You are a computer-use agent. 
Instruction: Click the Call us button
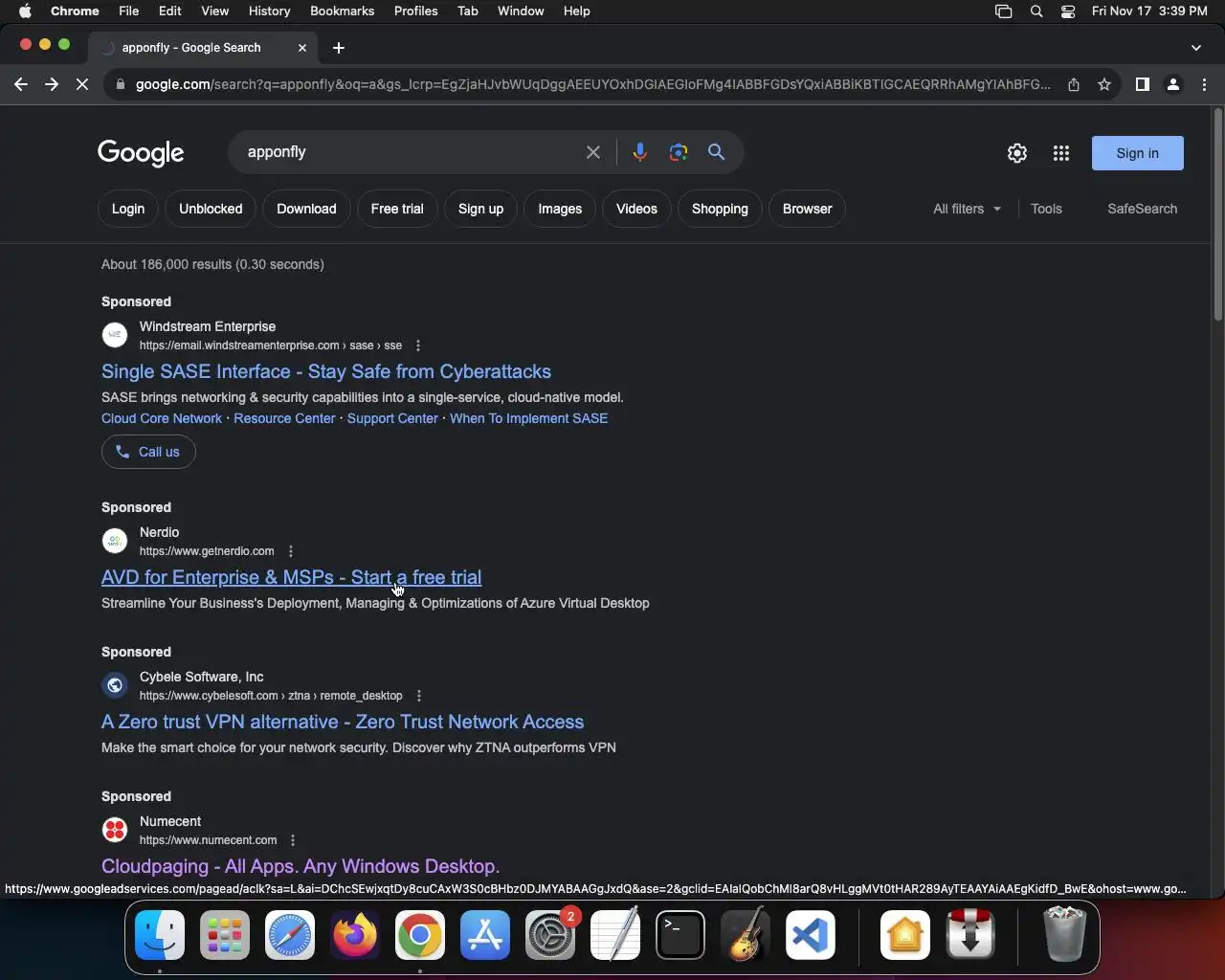tap(148, 452)
